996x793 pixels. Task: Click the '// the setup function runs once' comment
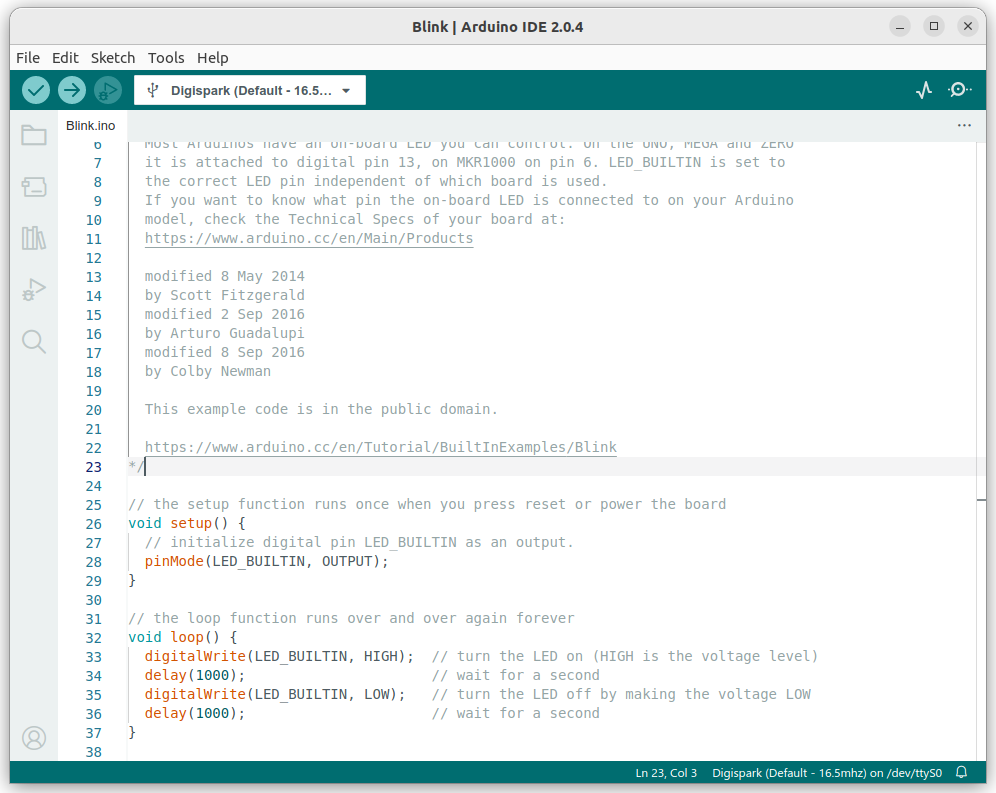(427, 505)
